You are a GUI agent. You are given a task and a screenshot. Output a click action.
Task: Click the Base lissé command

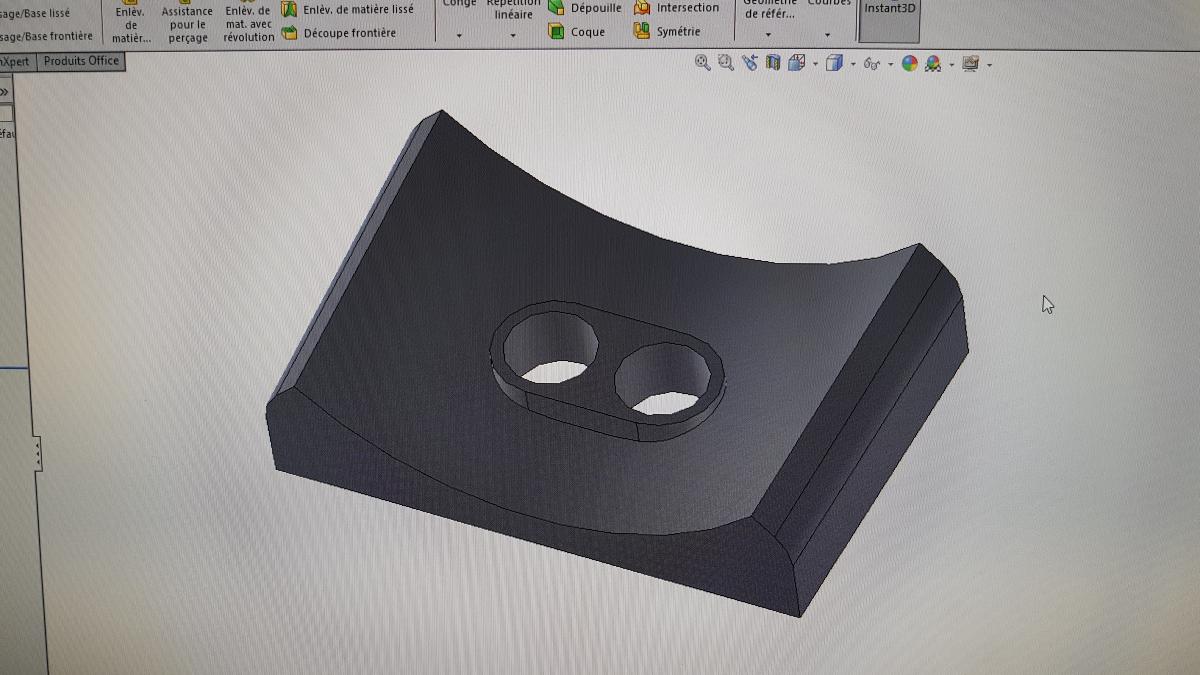tap(36, 13)
